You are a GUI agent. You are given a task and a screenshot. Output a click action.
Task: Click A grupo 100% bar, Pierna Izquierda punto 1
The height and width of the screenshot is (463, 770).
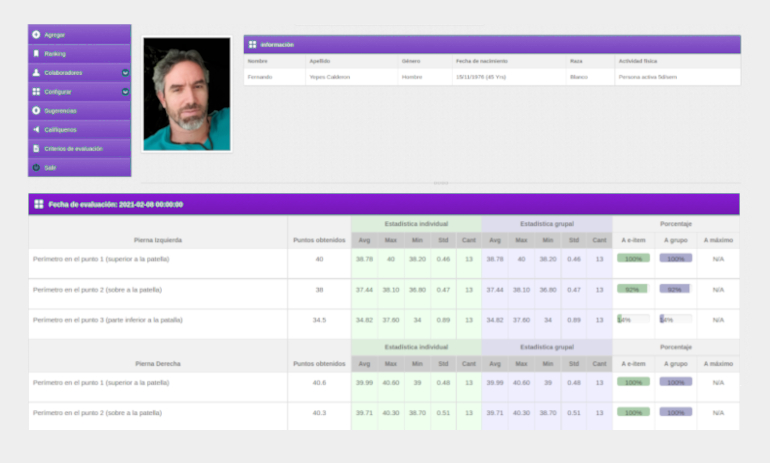tap(676, 258)
